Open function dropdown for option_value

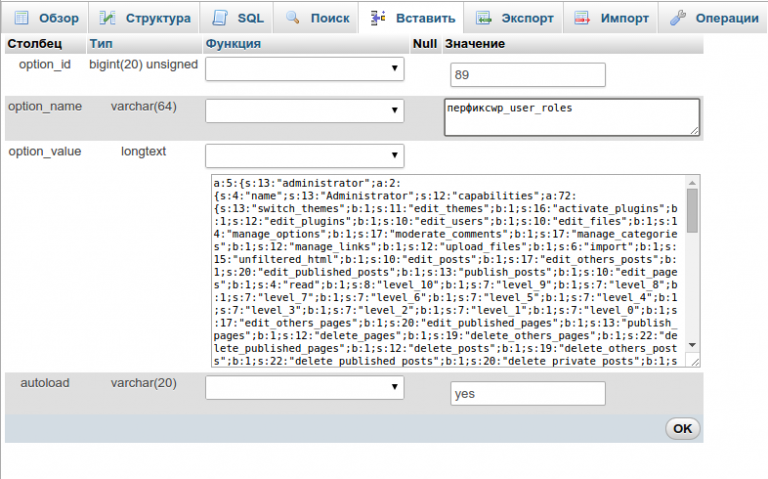click(x=304, y=156)
